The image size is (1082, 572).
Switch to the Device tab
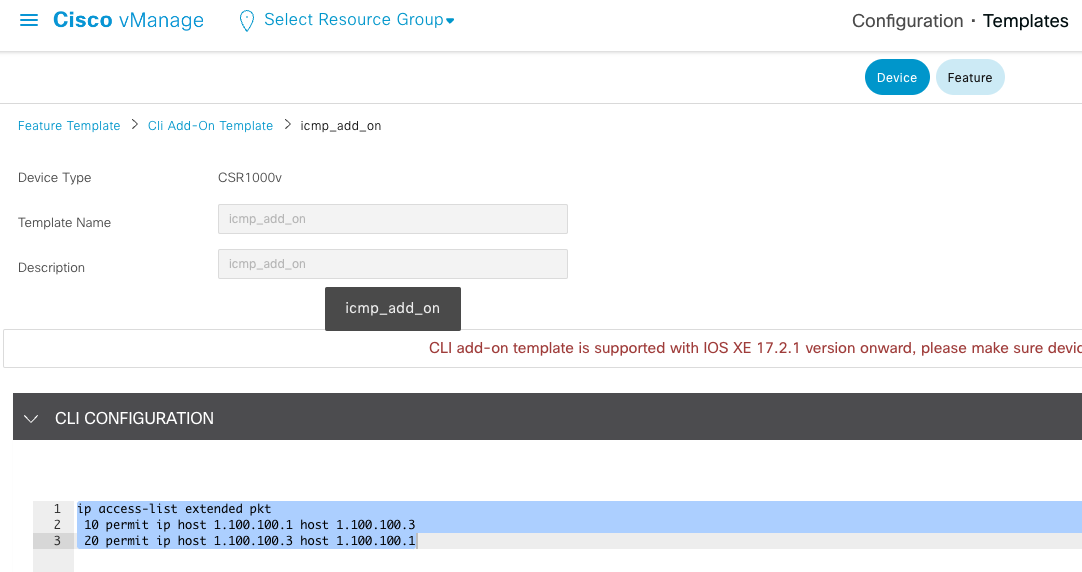(896, 78)
